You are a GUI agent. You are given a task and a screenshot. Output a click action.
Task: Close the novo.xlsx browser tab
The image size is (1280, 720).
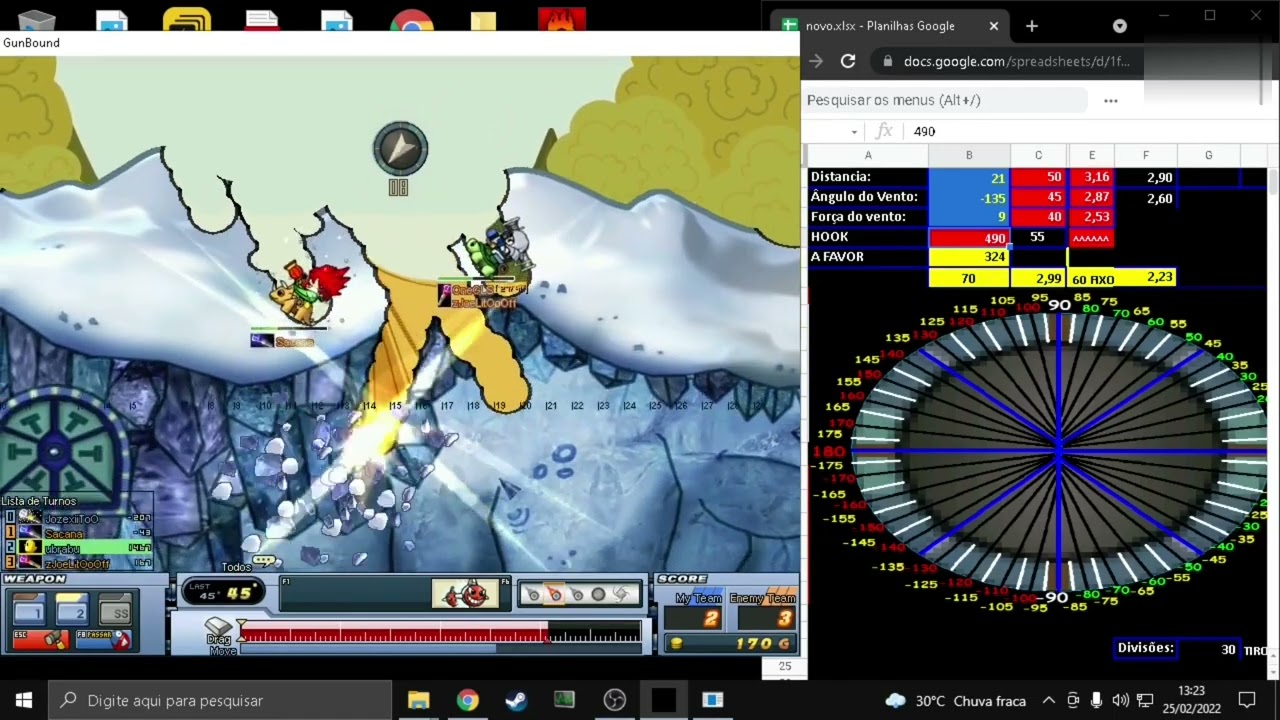point(994,26)
